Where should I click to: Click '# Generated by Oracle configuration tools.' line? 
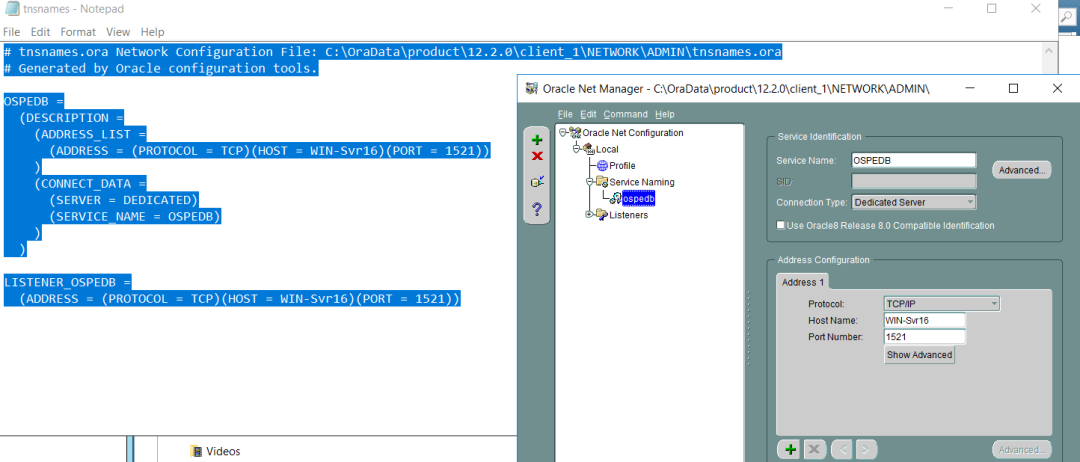(160, 68)
